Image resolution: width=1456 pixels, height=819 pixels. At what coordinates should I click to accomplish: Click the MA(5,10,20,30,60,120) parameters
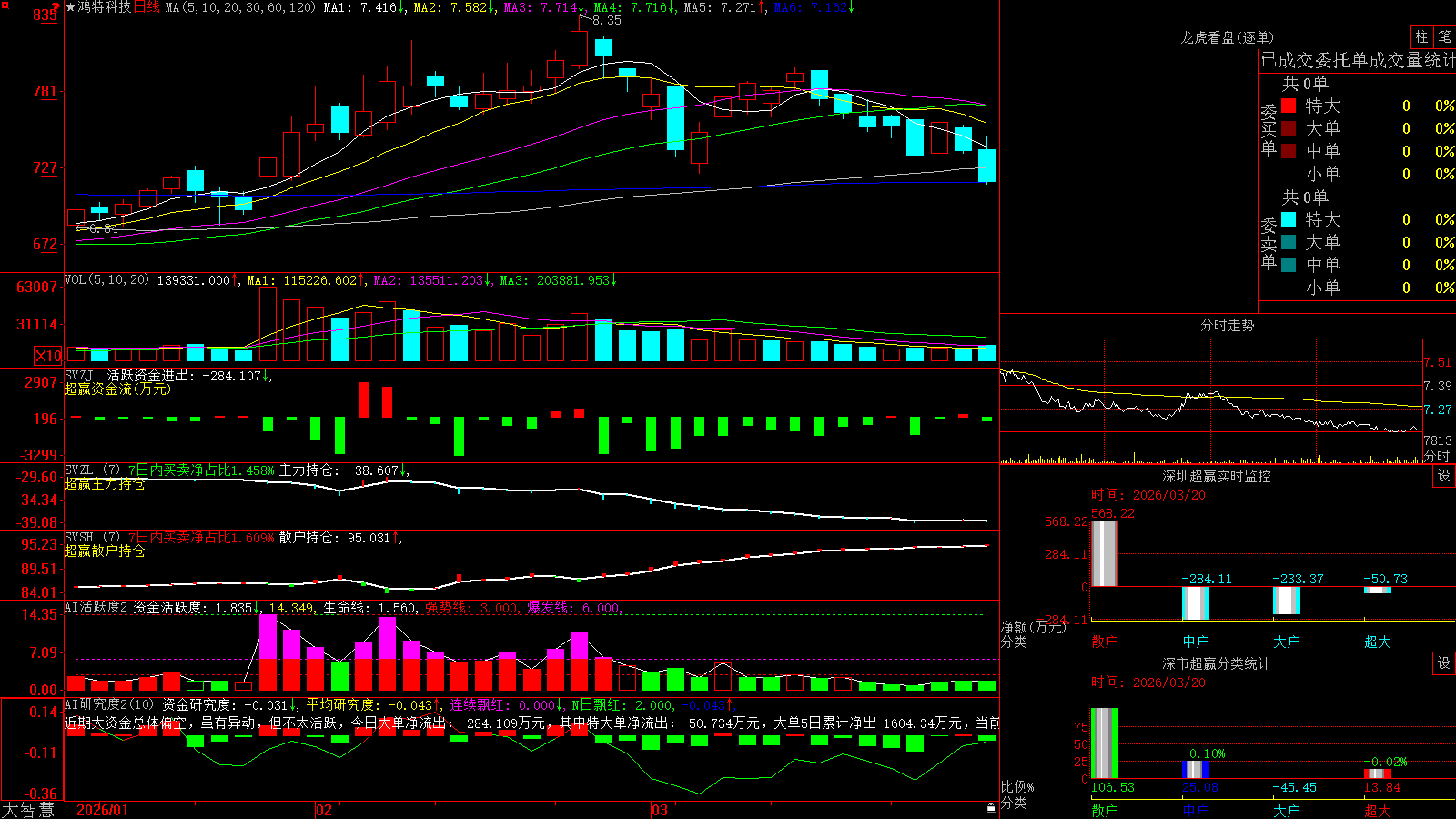(x=241, y=7)
